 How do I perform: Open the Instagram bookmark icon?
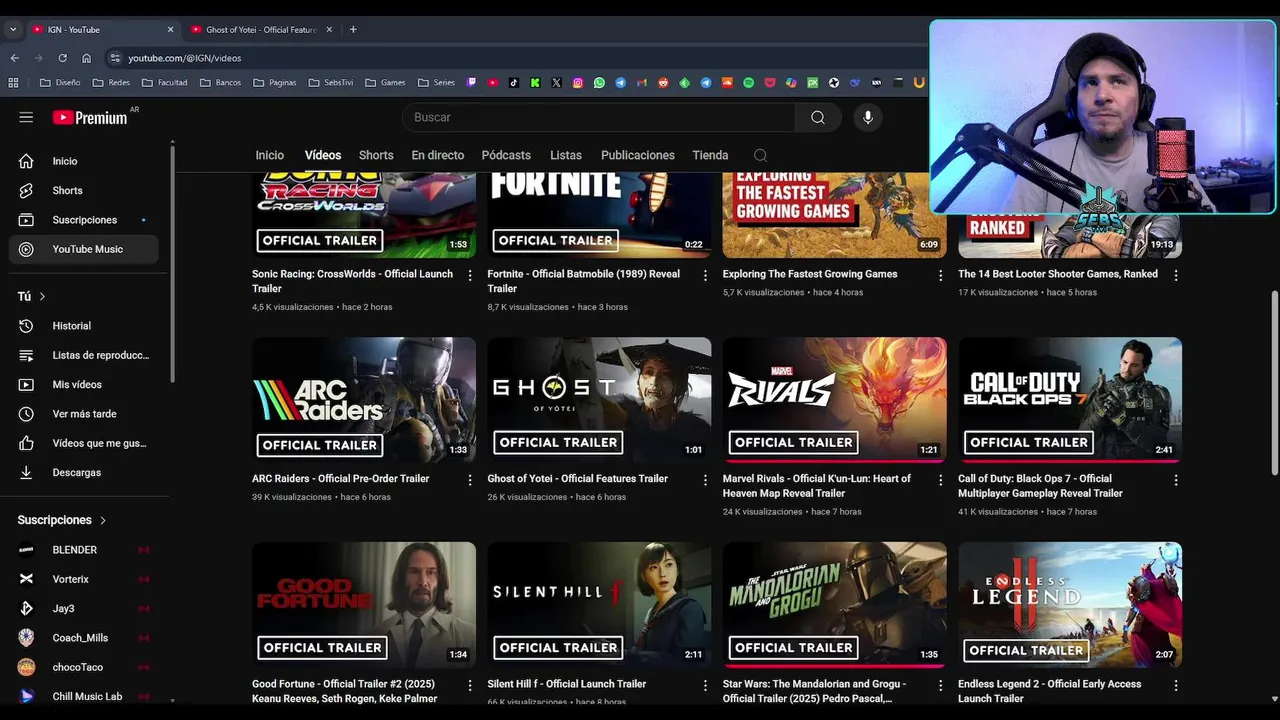[578, 83]
